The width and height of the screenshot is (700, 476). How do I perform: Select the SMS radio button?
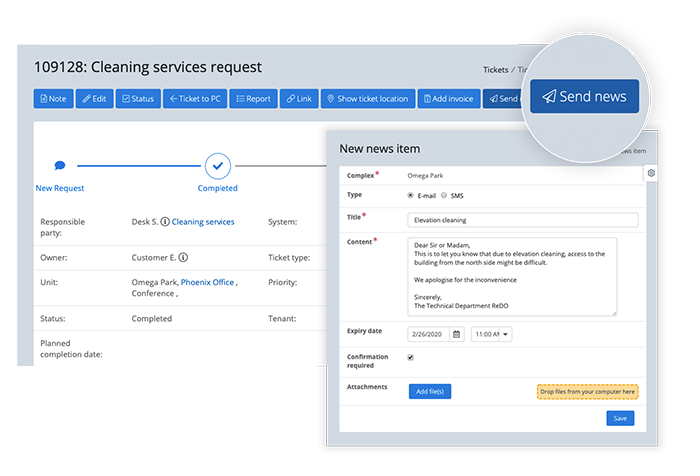(444, 195)
